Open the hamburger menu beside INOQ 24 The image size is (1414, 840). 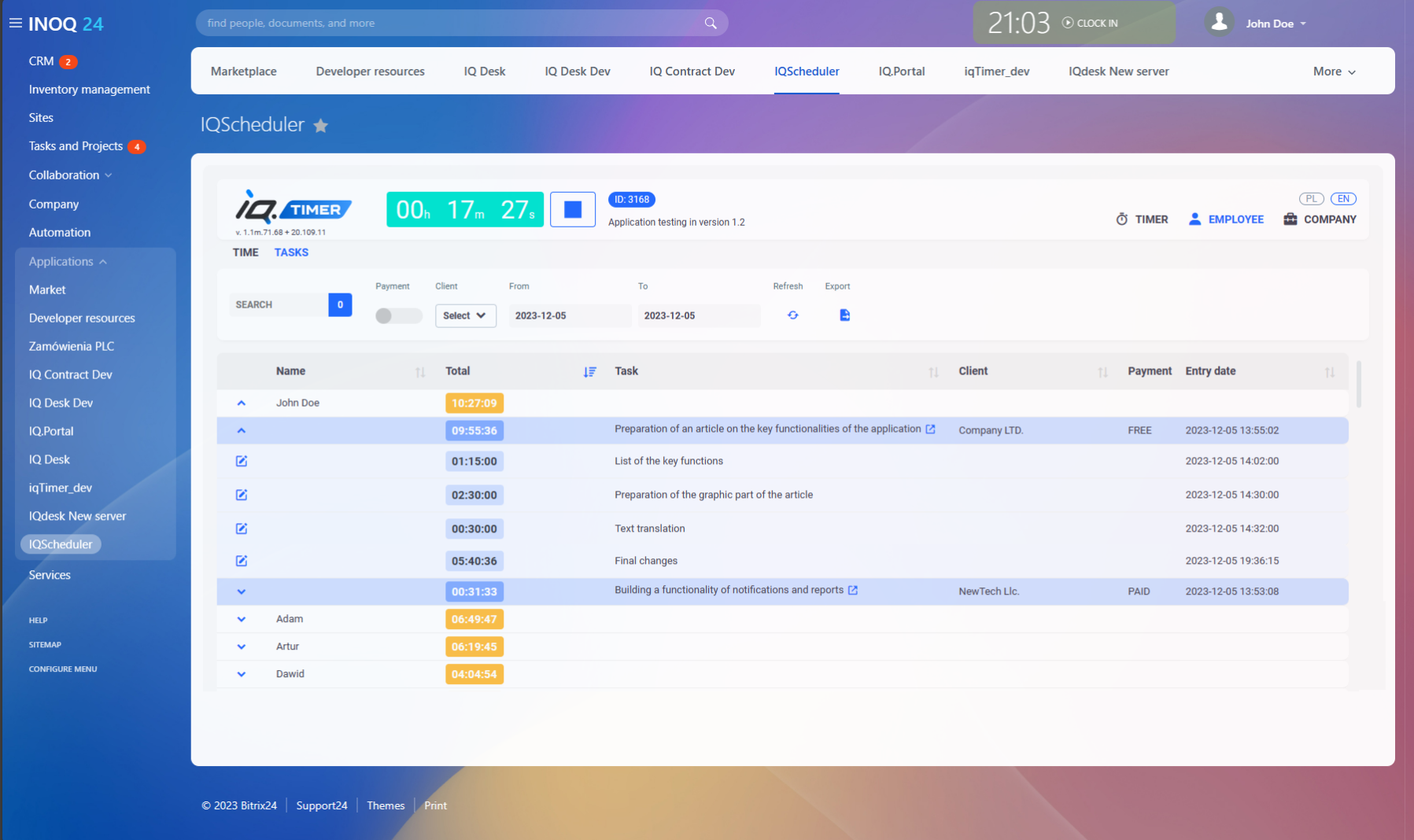(x=15, y=24)
